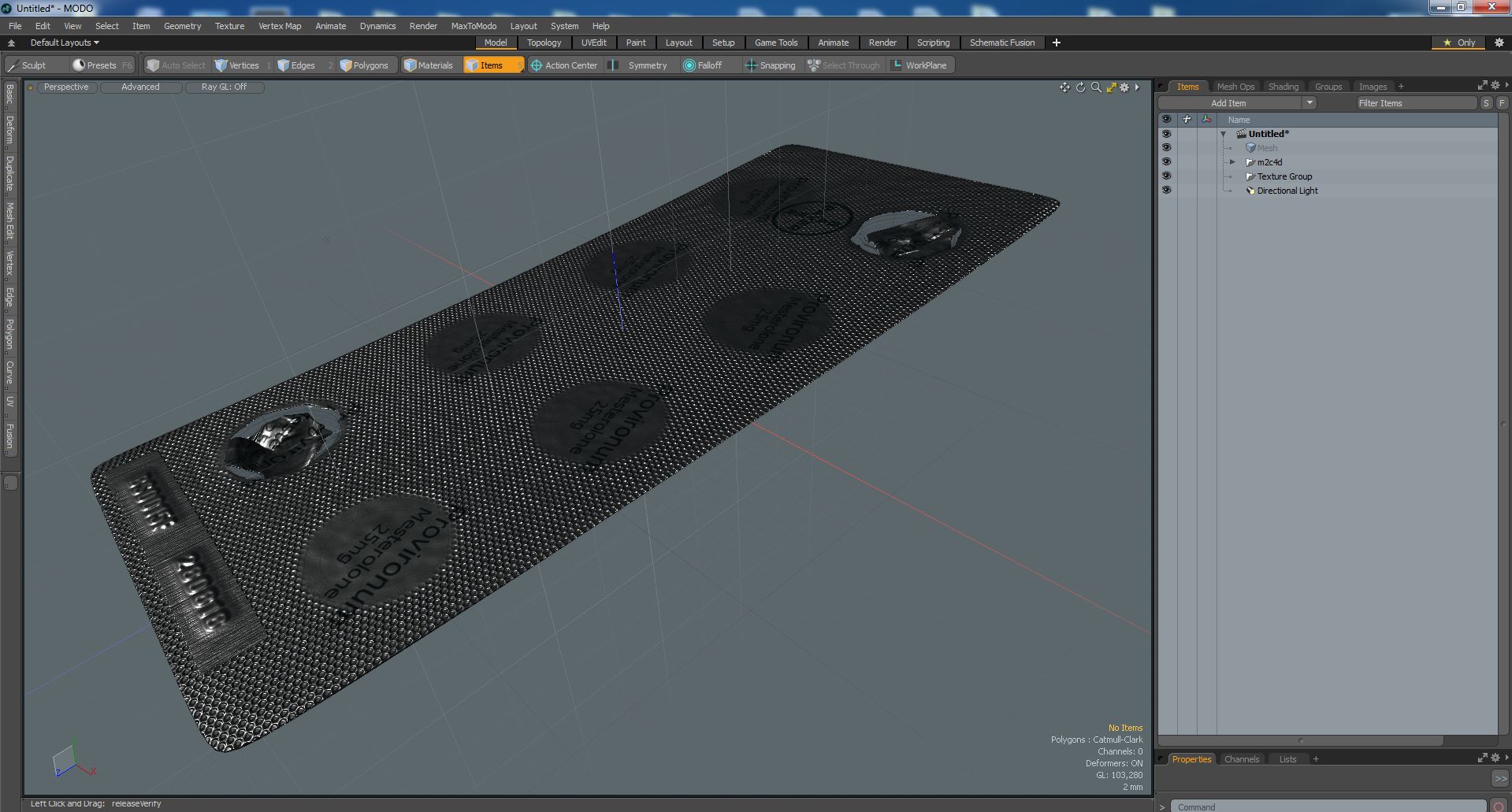Click the viewport maximize arrows icon
Screen dimensions: 1512x812
pyautogui.click(x=1111, y=87)
